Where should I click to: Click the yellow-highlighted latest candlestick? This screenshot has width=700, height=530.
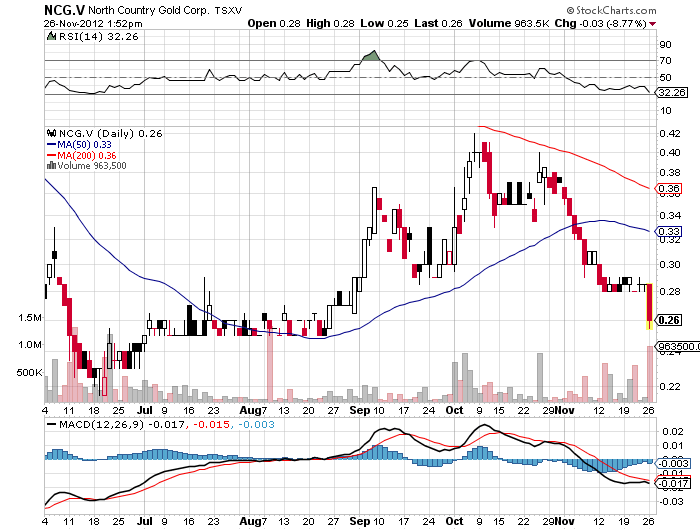(x=650, y=306)
